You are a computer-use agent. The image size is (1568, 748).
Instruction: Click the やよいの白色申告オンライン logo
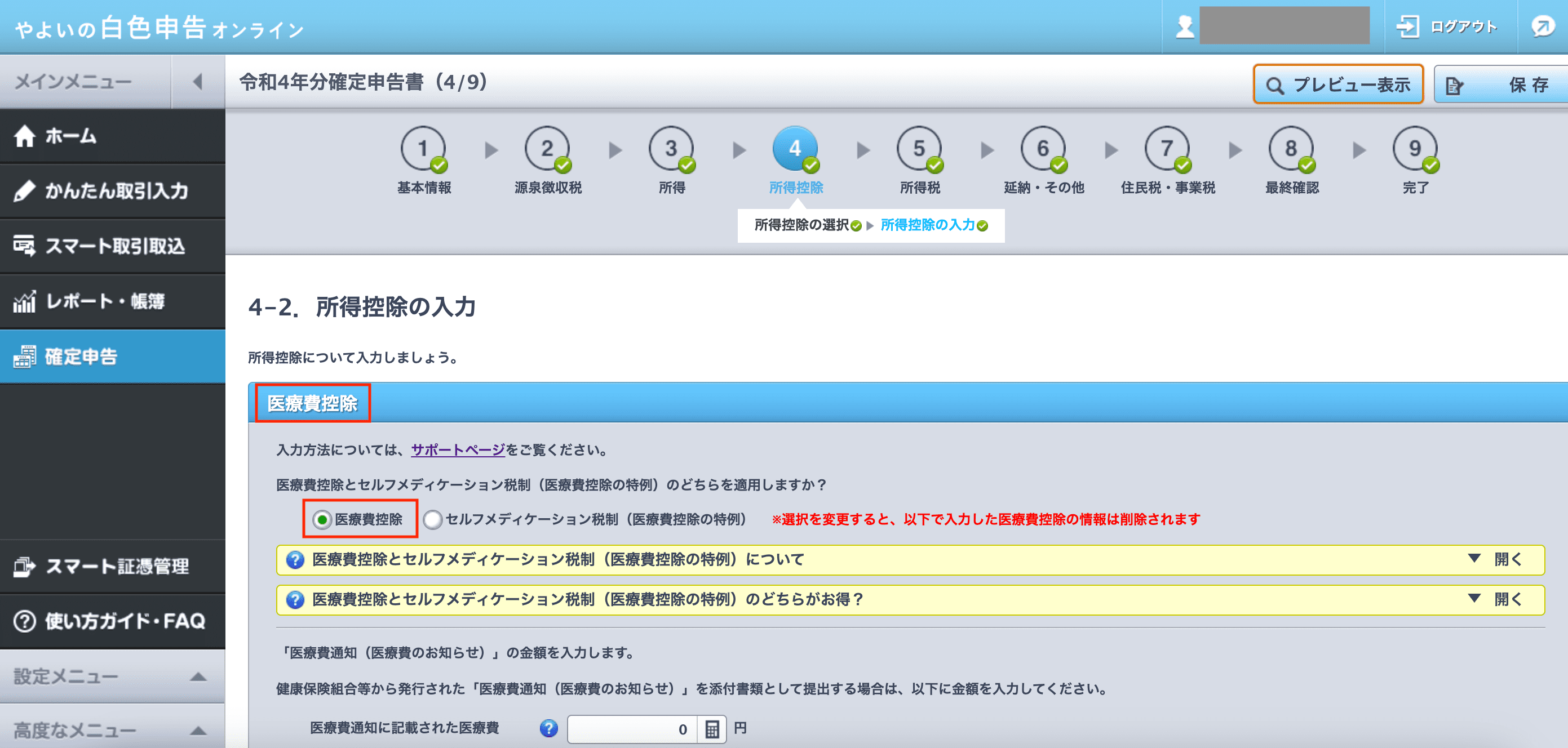159,28
